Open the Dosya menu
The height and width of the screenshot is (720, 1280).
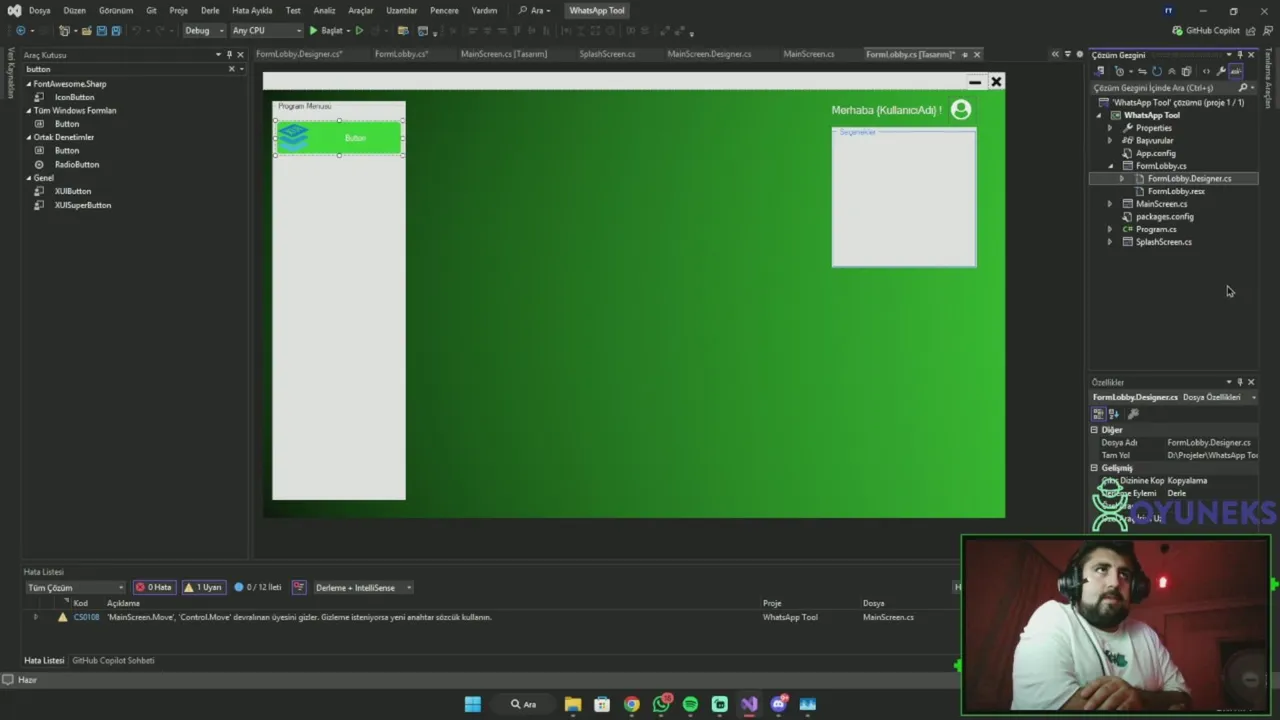39,10
